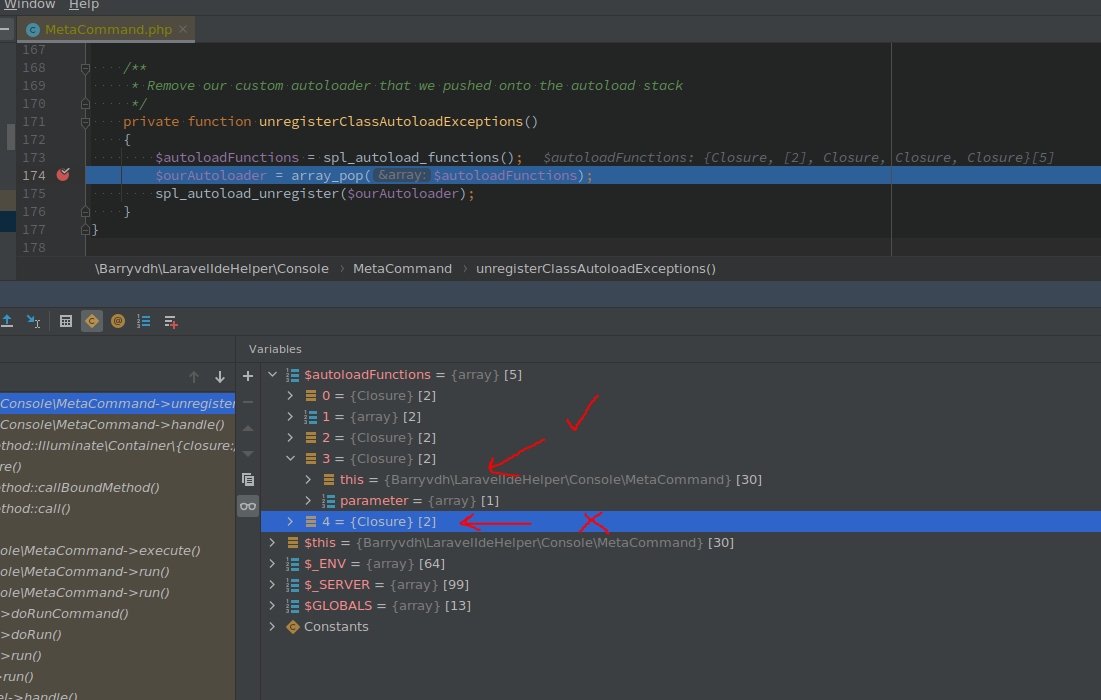Click the fold end marker at line 176
The width and height of the screenshot is (1101, 700).
[x=85, y=211]
